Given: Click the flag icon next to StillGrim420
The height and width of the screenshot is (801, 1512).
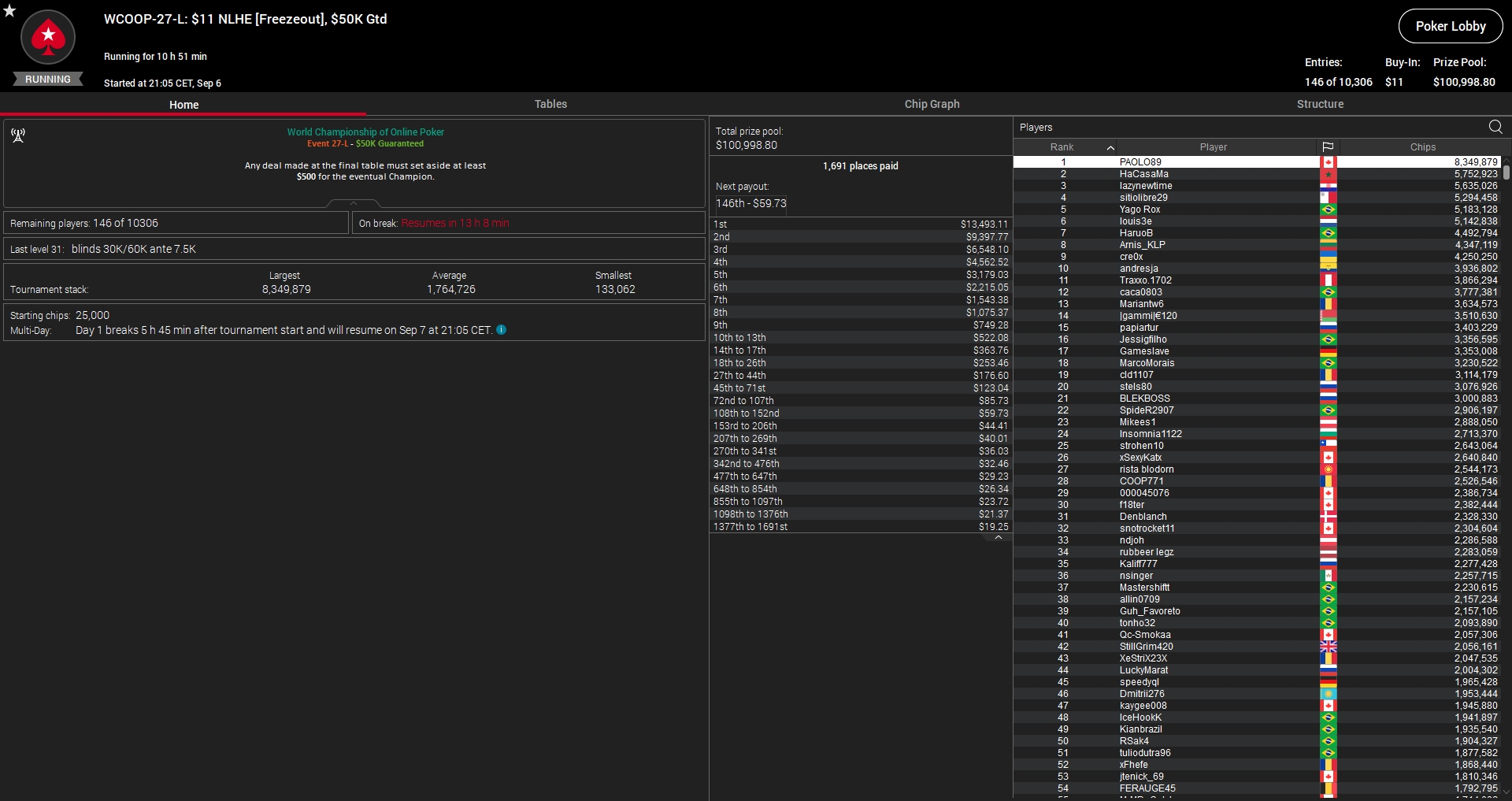Looking at the screenshot, I should tap(1329, 647).
